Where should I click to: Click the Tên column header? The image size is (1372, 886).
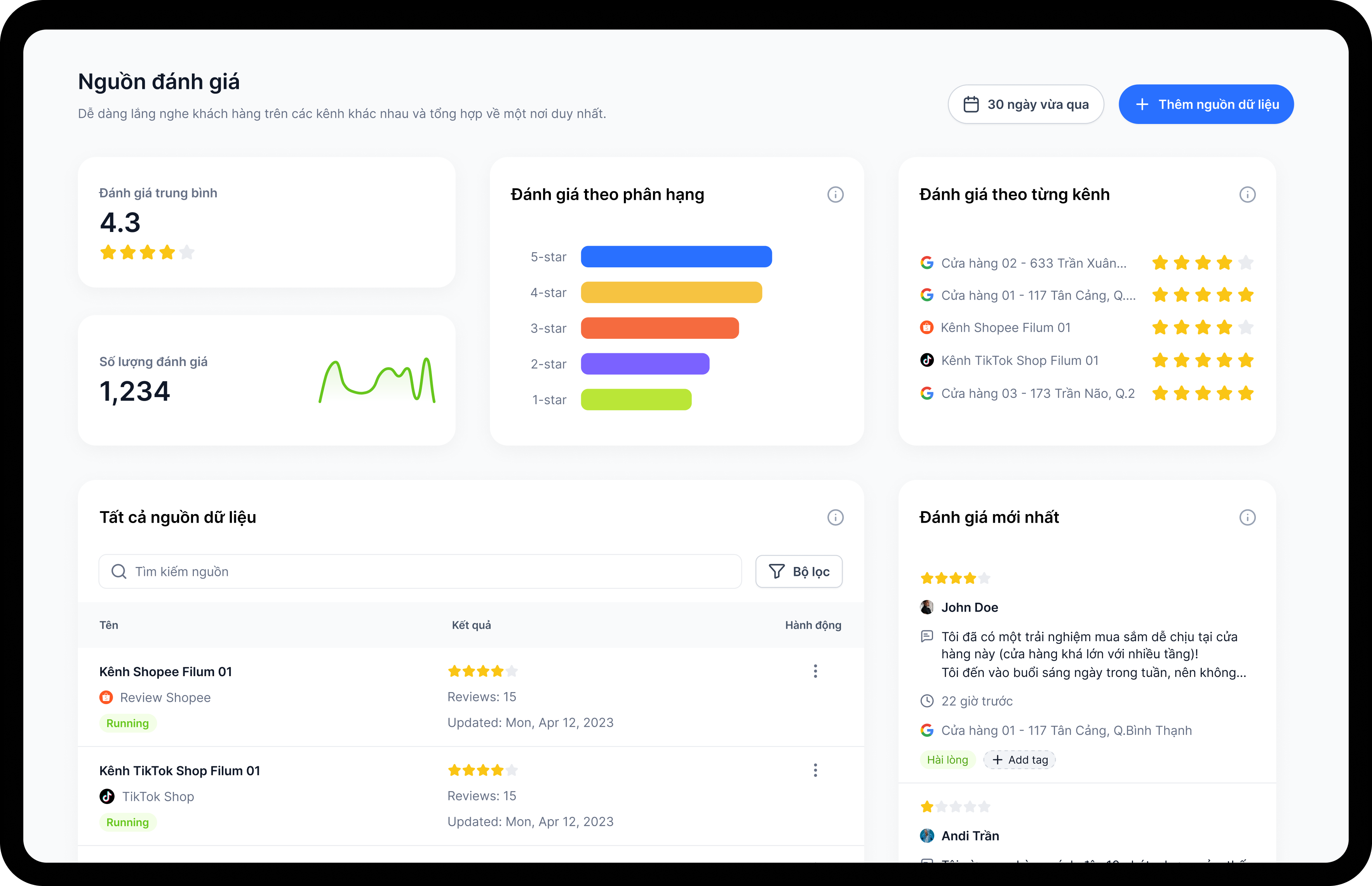click(109, 625)
